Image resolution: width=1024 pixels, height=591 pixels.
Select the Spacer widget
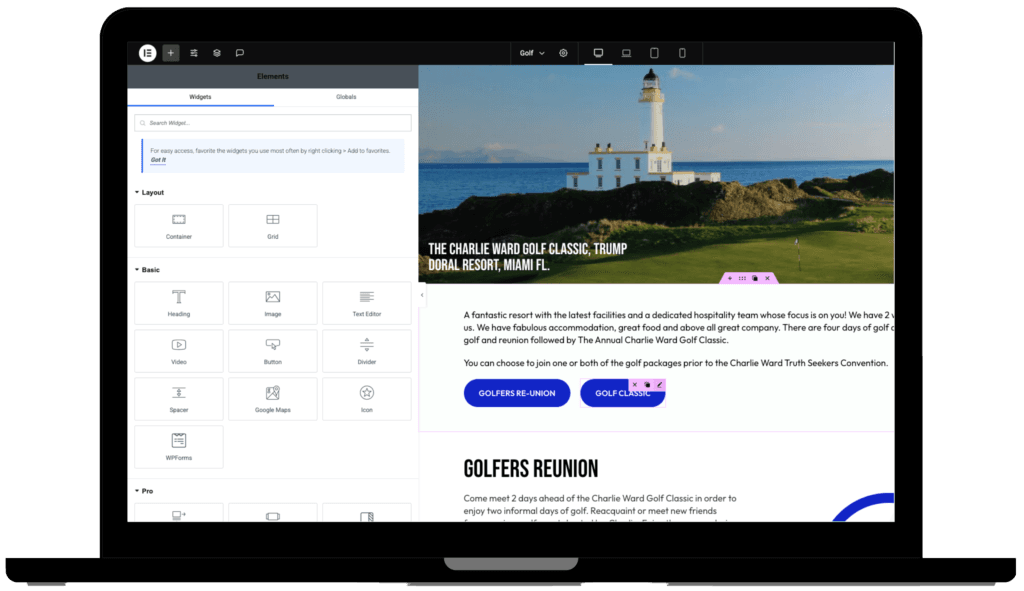179,399
